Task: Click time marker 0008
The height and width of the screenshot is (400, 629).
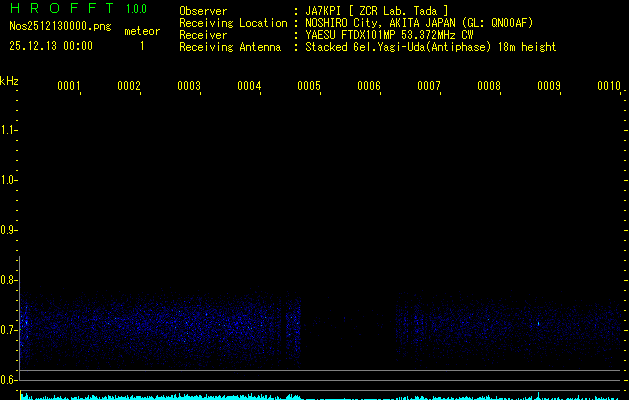Action: tap(489, 86)
